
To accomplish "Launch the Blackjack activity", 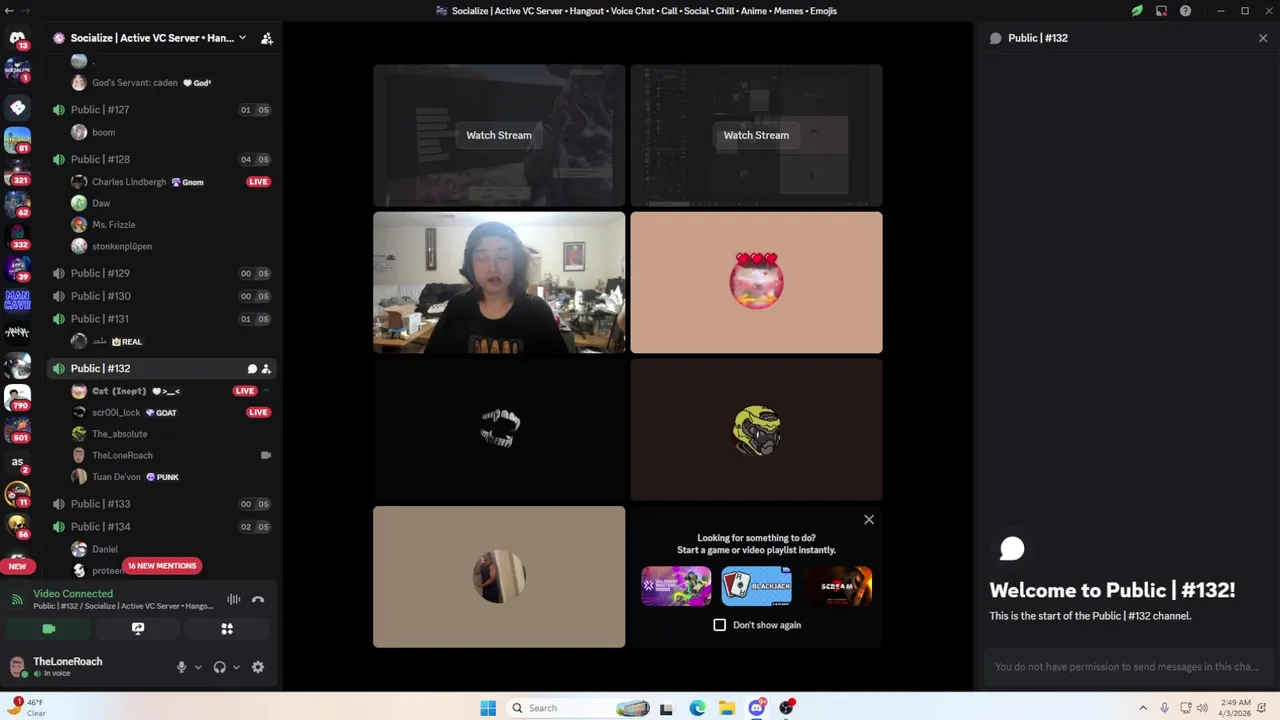I will [756, 586].
